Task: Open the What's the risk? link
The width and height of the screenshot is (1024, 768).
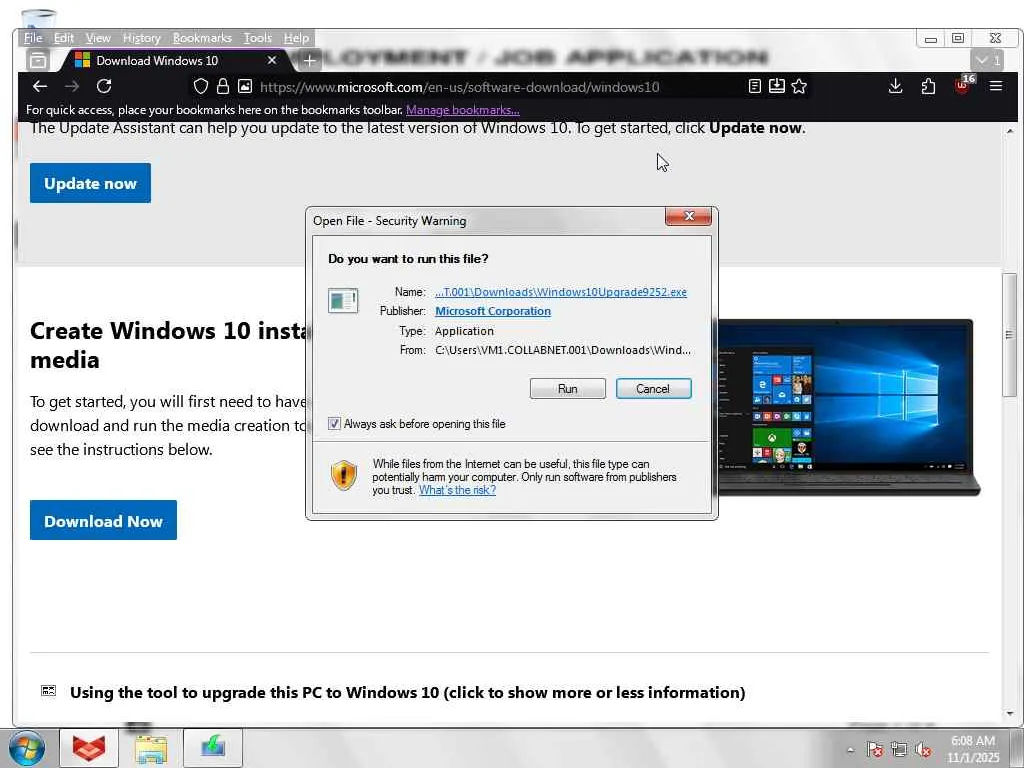Action: click(x=457, y=490)
